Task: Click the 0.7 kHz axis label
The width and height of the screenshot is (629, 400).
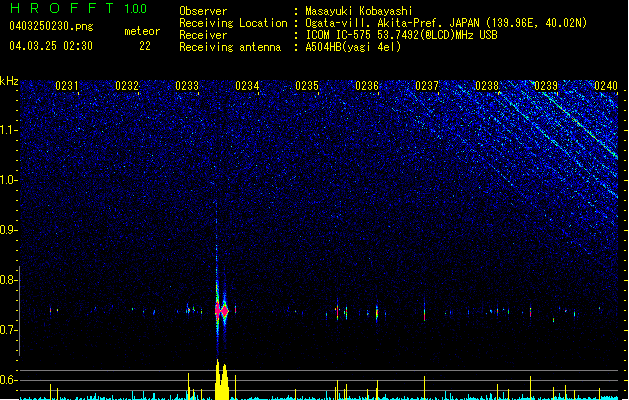Action: [8, 330]
